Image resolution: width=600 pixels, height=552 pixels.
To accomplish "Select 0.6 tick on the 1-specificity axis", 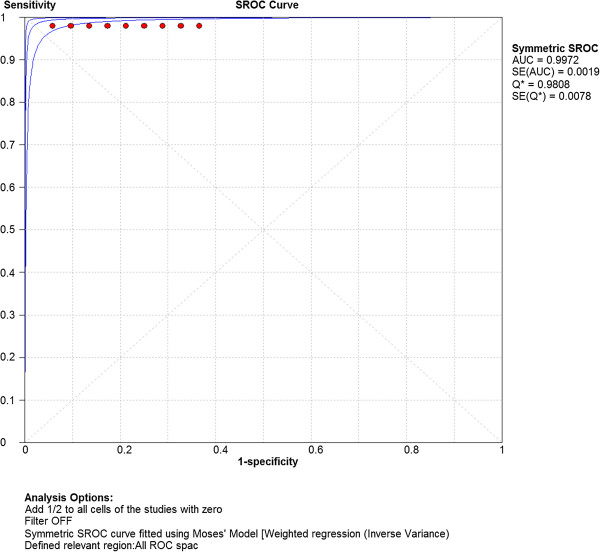I will click(316, 450).
